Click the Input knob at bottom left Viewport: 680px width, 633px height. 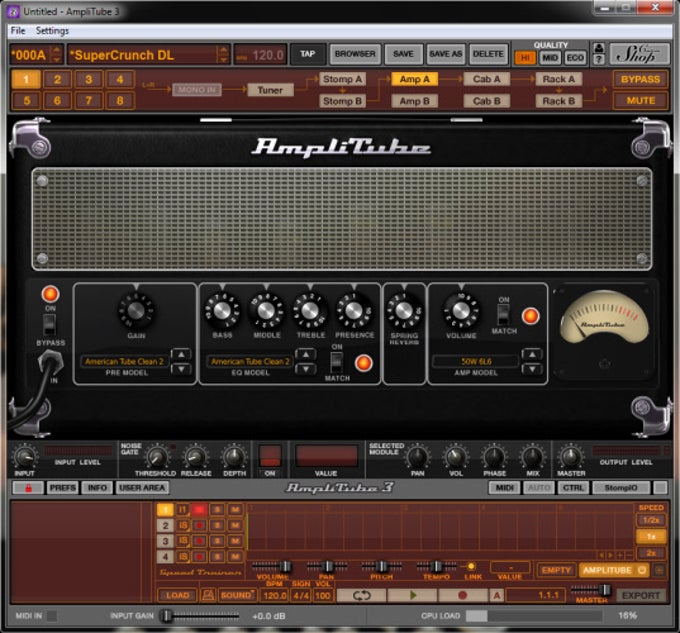24,457
